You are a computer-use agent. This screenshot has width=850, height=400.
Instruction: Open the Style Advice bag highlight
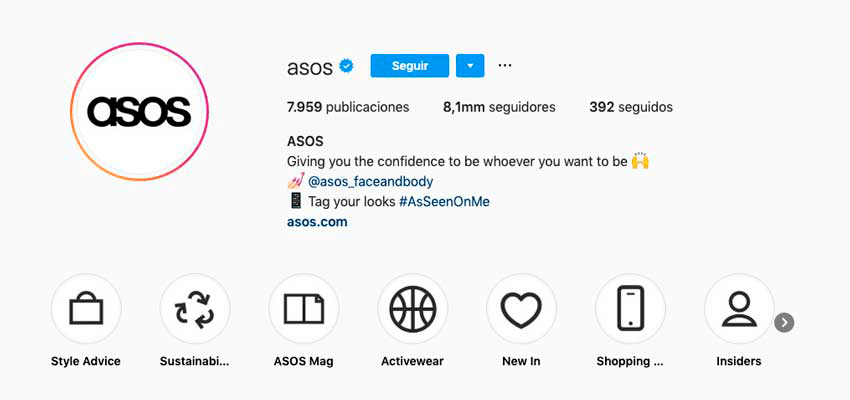point(86,309)
